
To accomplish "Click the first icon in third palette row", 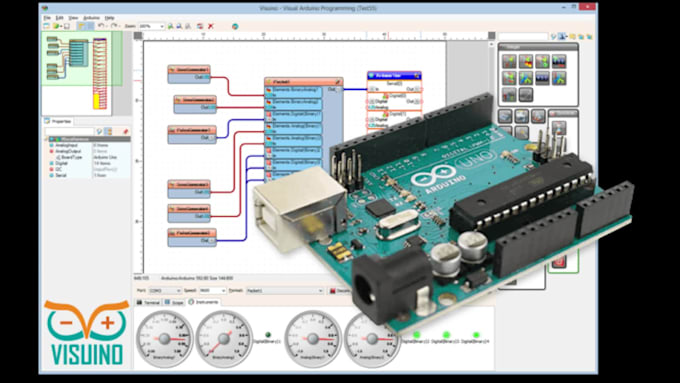I will tap(509, 95).
